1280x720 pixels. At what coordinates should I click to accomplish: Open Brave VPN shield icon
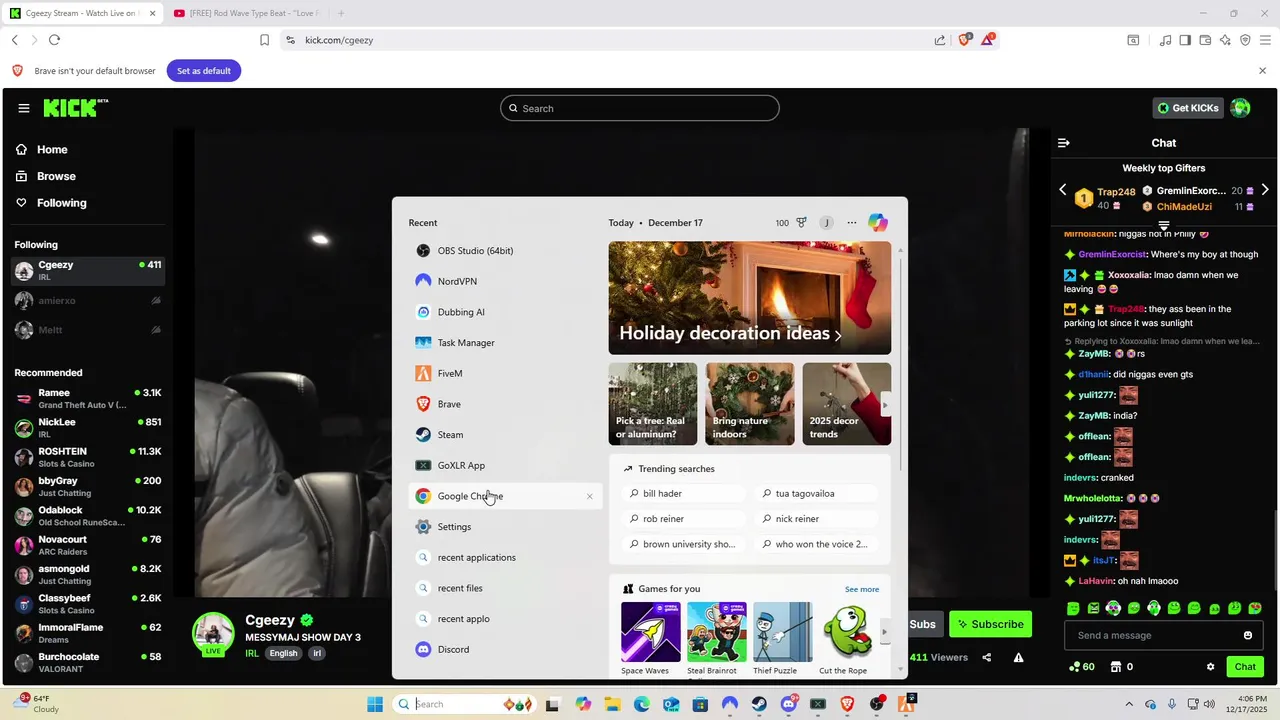click(1245, 40)
